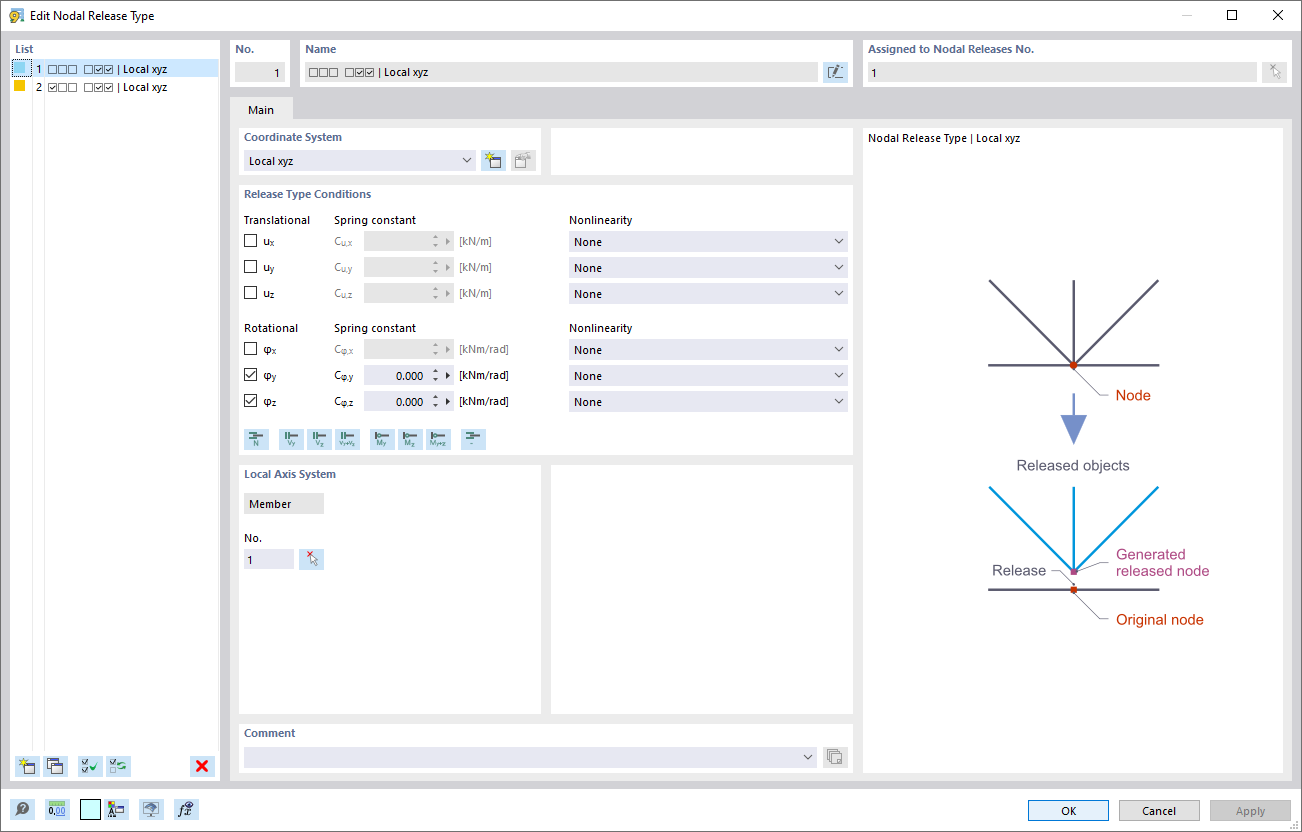Disable the φy rotational release
1302x832 pixels.
click(250, 374)
